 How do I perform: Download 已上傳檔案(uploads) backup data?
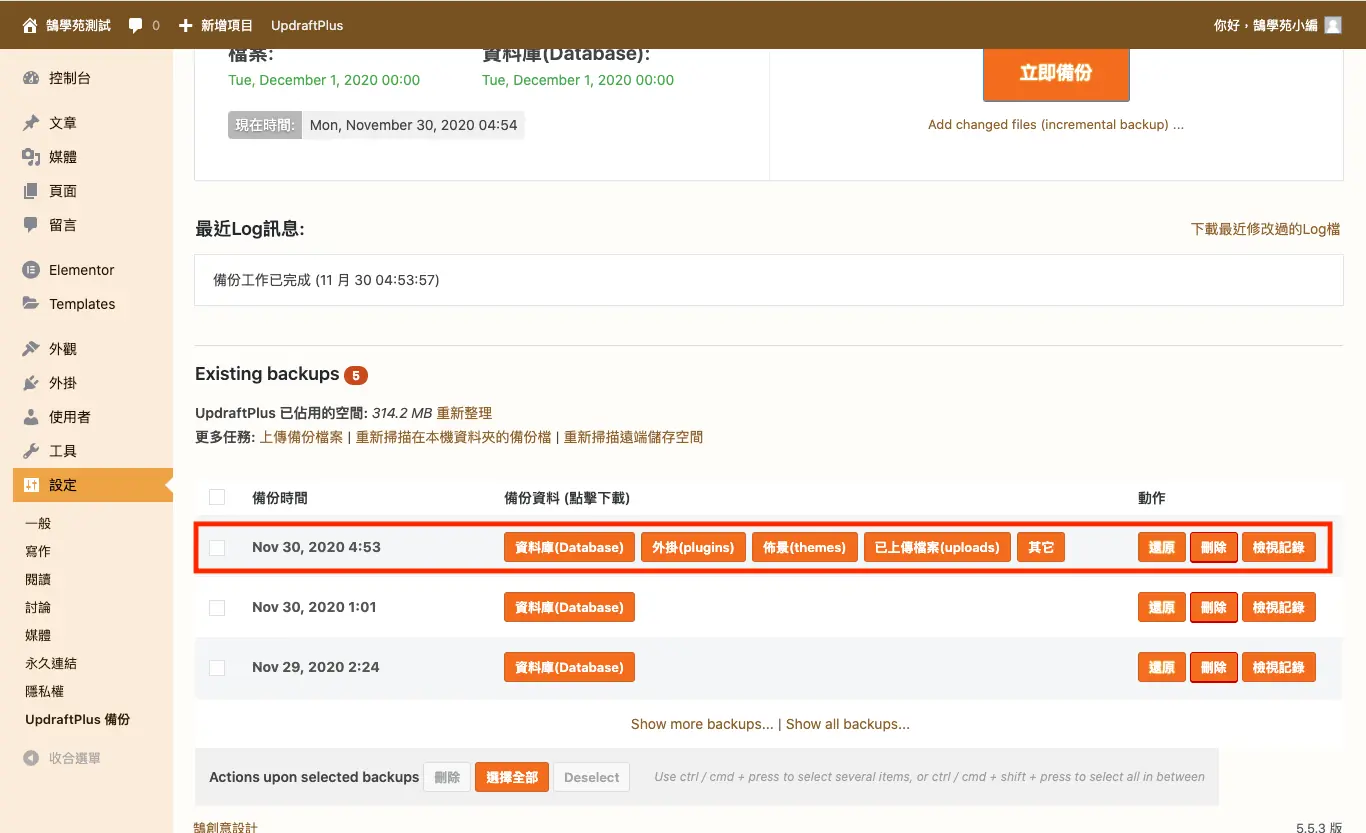tap(937, 547)
